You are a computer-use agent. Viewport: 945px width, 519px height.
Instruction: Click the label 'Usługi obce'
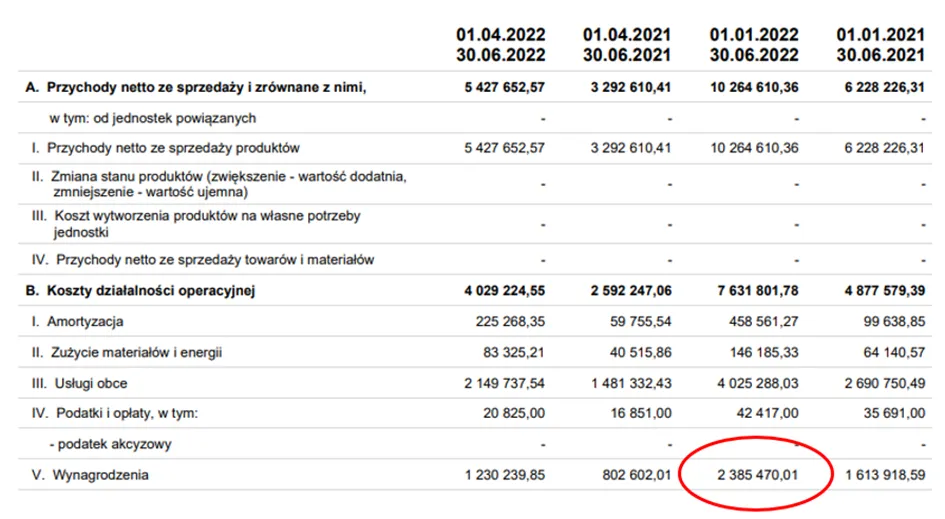coord(90,383)
